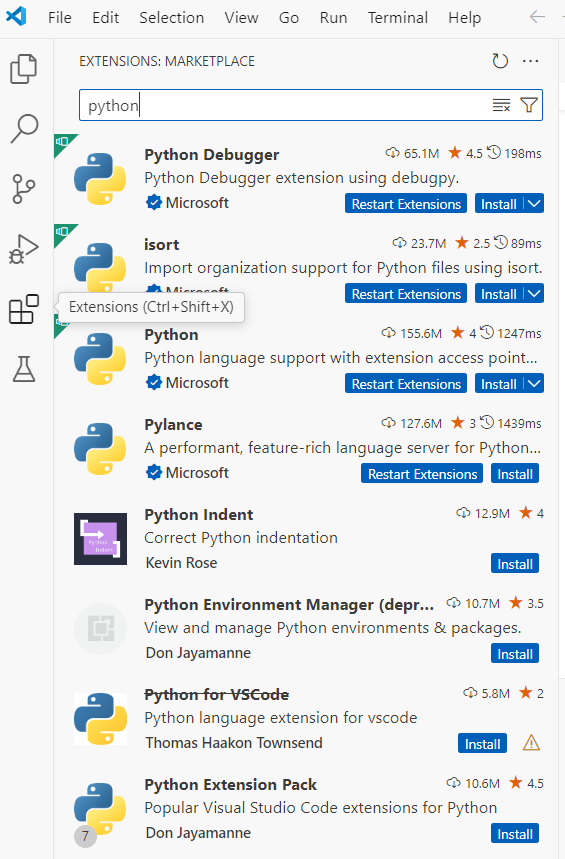The image size is (565, 859).
Task: Click the Python Indent extension icon
Action: tap(100, 539)
